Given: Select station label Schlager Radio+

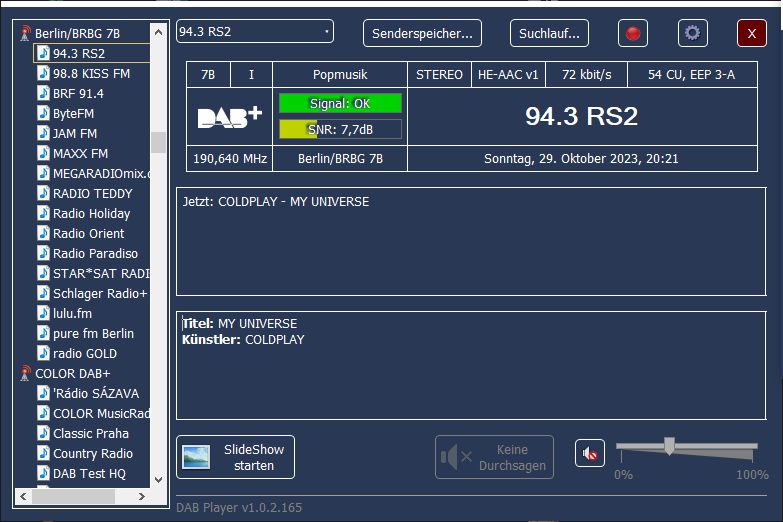Looking at the screenshot, I should point(100,294).
